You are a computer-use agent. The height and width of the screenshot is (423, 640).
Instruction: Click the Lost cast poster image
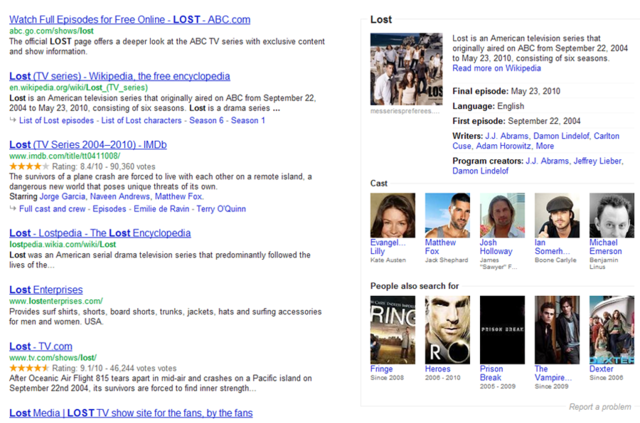(406, 69)
